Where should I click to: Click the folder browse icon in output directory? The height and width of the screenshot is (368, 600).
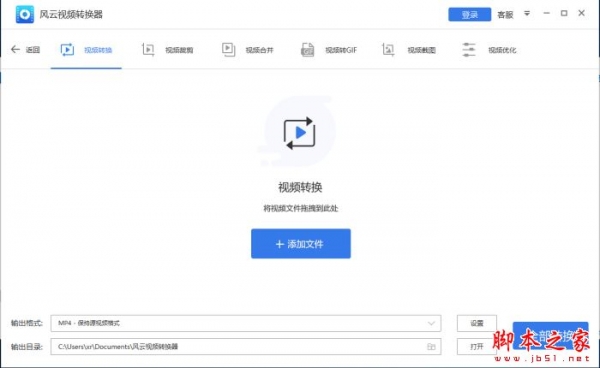tap(431, 347)
